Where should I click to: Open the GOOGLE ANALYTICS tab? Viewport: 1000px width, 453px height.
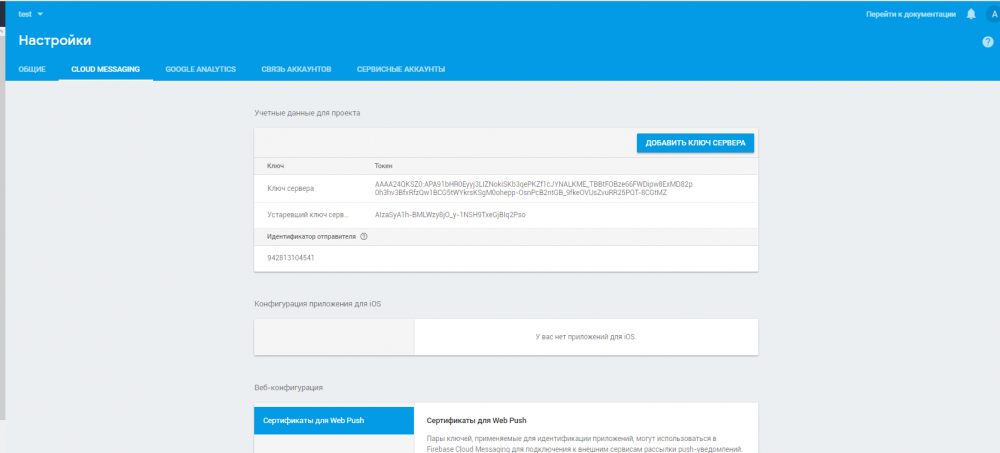point(200,69)
